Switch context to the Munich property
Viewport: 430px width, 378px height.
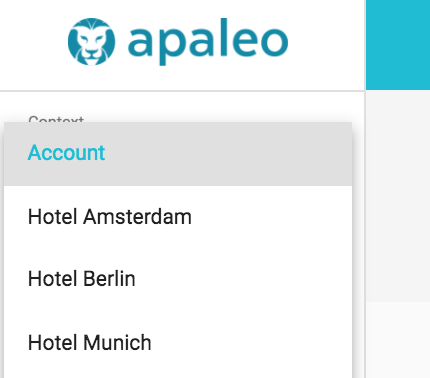click(x=178, y=342)
